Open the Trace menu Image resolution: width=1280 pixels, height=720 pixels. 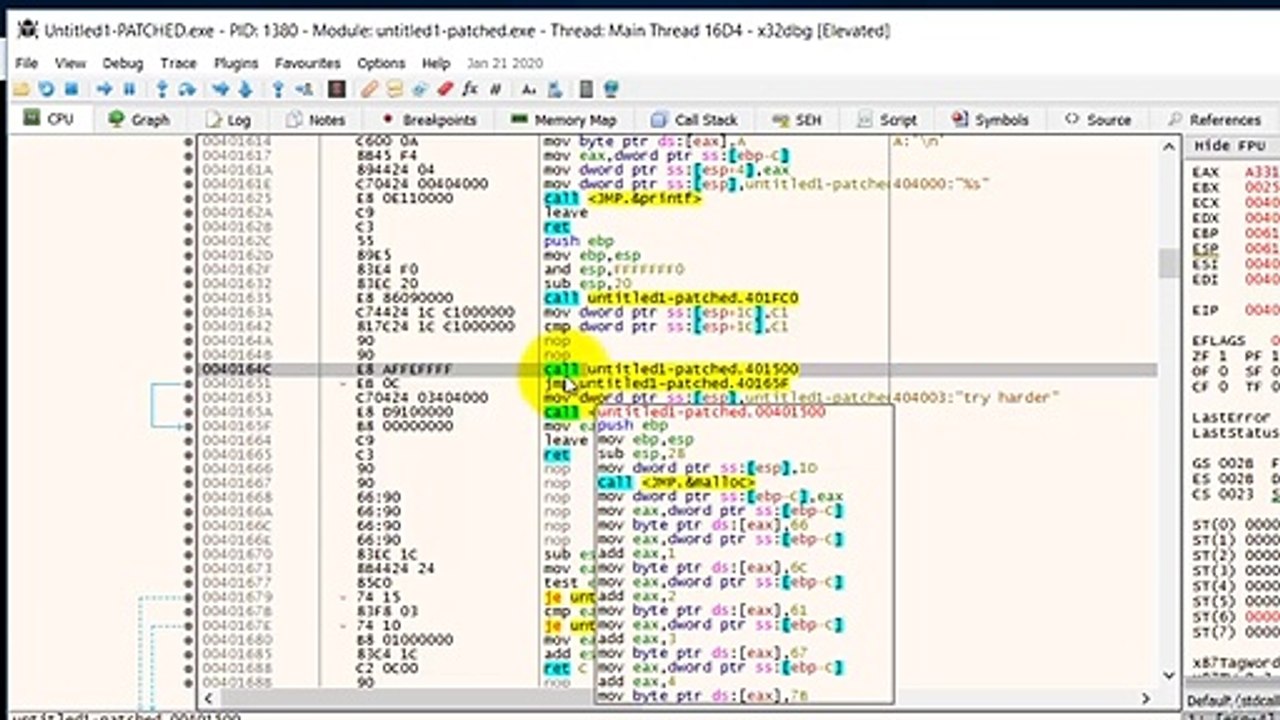coord(178,63)
